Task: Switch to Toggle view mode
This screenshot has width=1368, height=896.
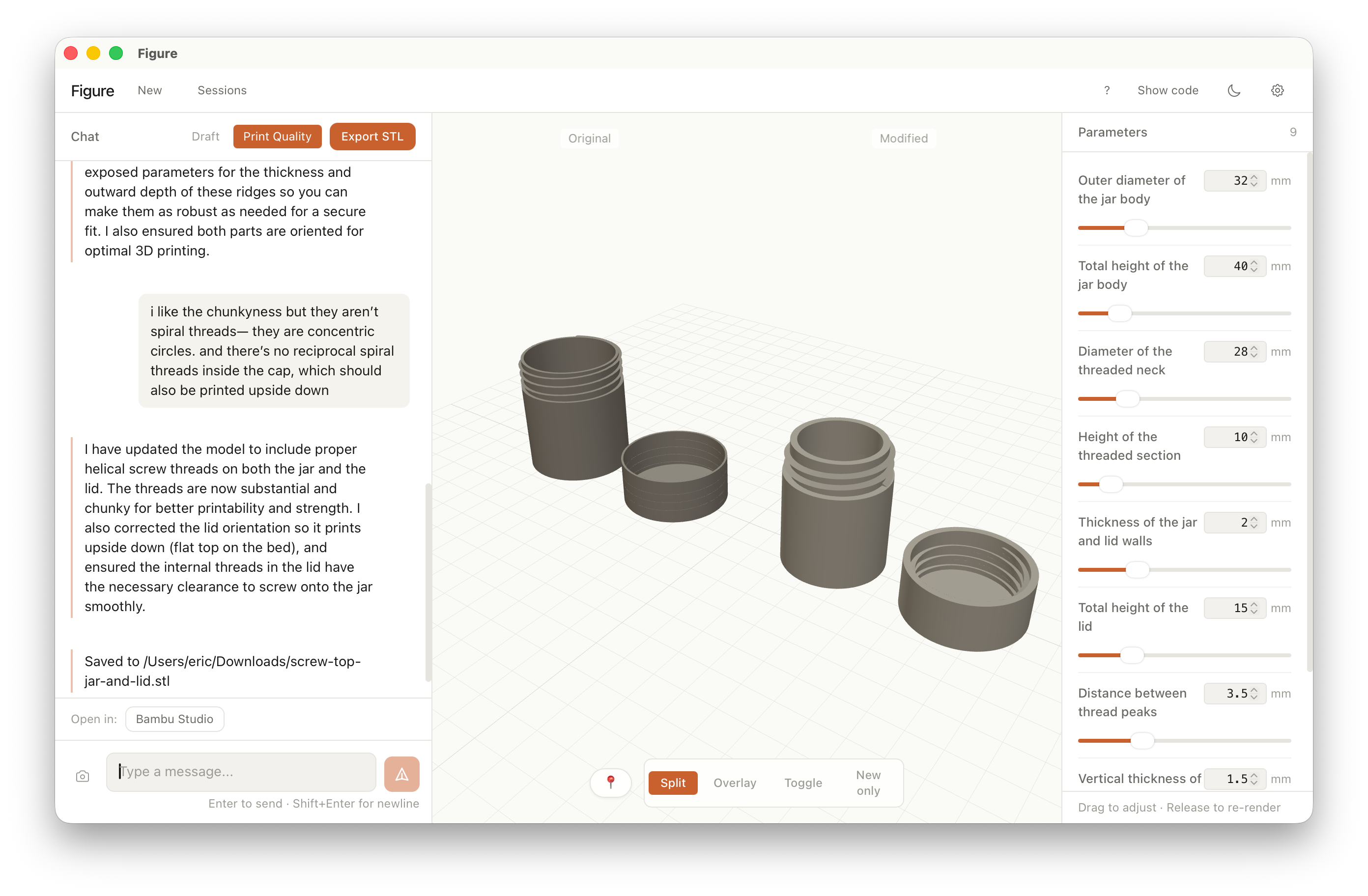Action: pyautogui.click(x=803, y=782)
